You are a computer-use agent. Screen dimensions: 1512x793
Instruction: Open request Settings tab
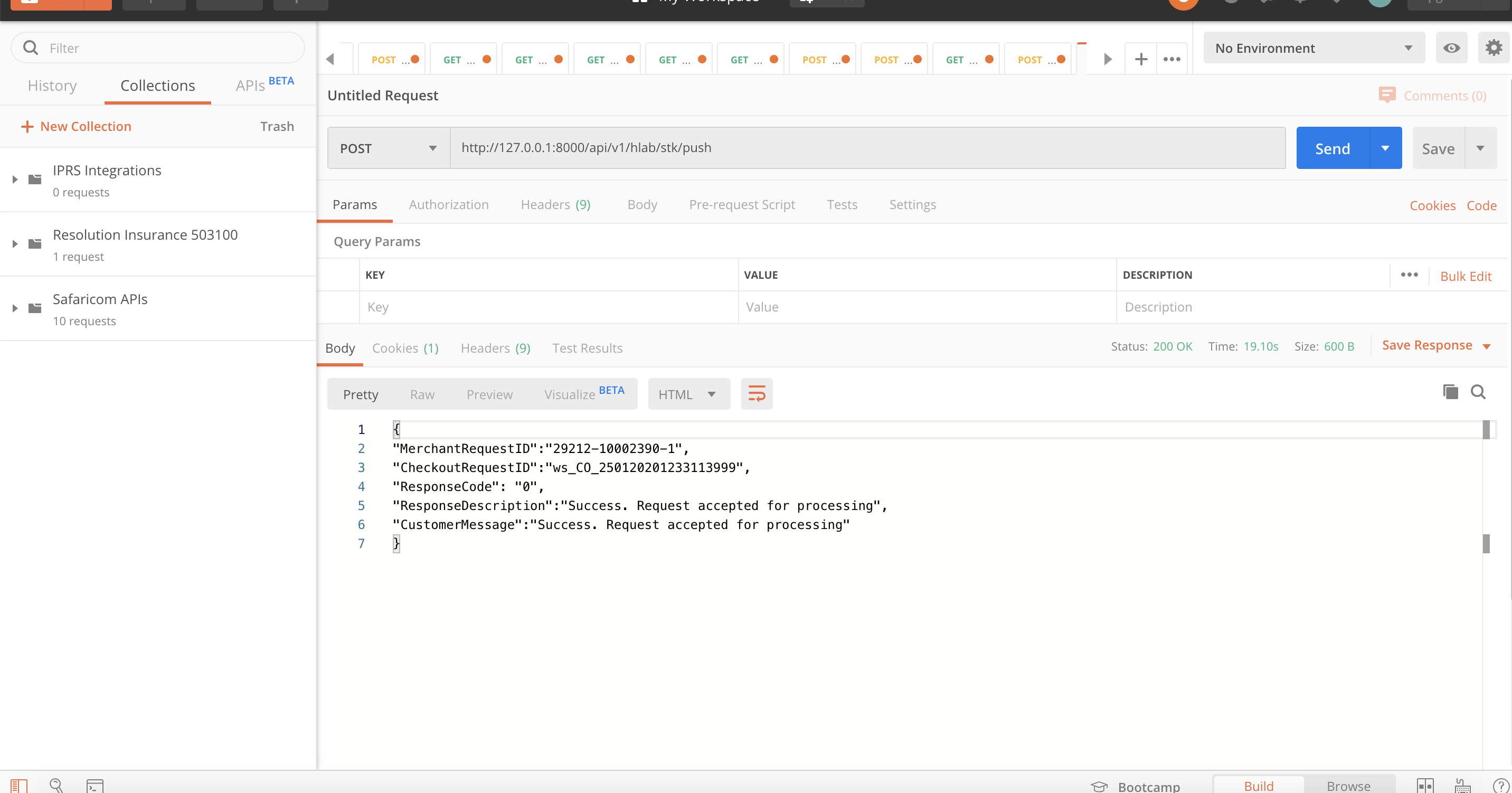pyautogui.click(x=912, y=204)
